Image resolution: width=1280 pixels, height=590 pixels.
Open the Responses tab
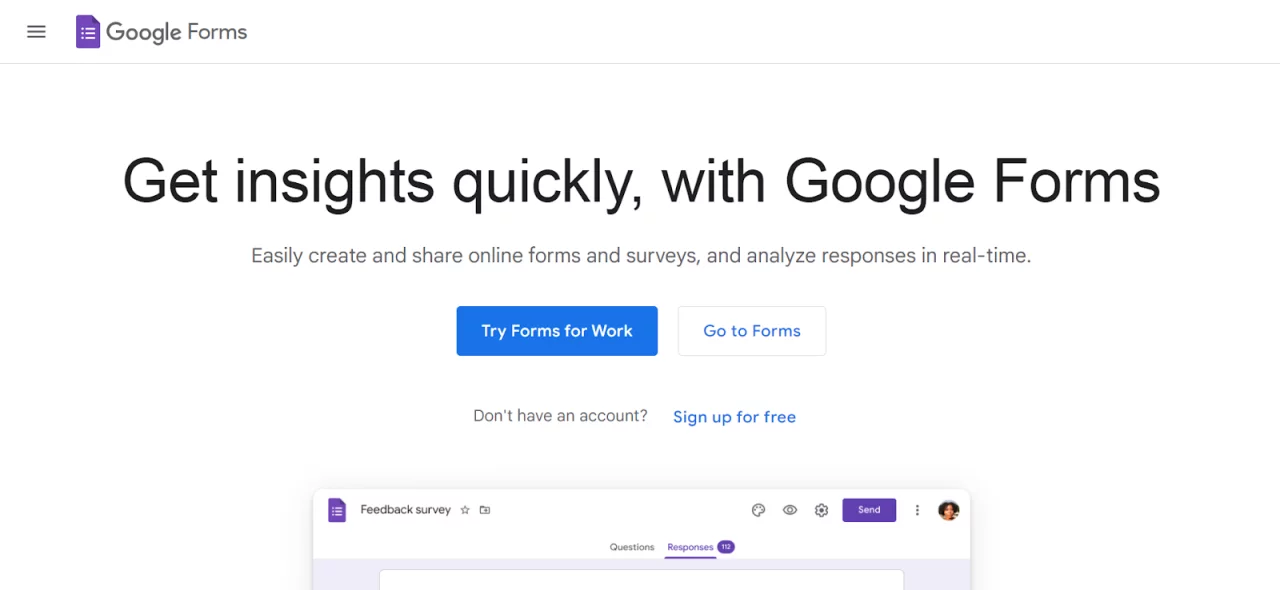(x=690, y=547)
